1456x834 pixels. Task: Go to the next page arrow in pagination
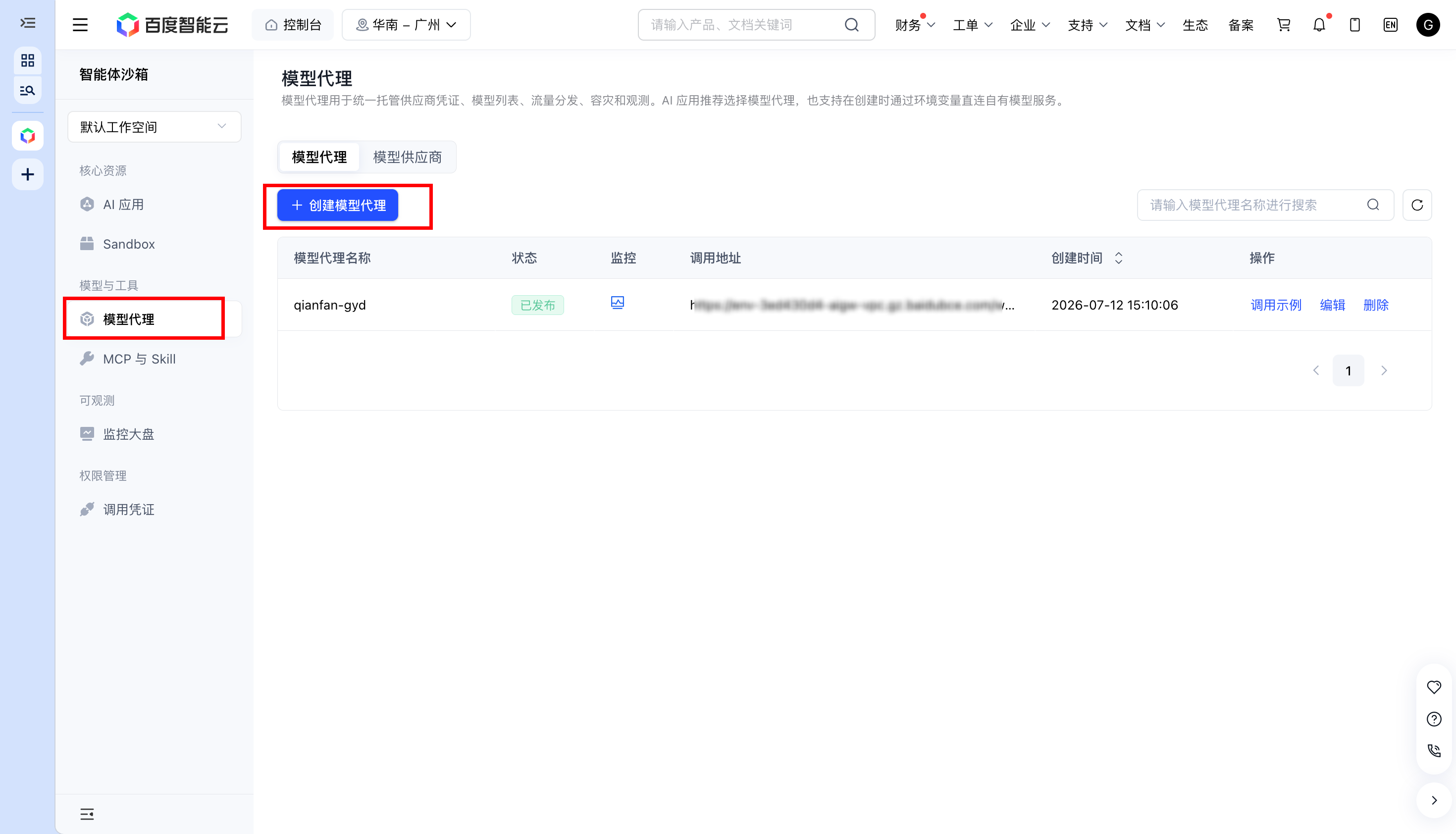[1383, 370]
